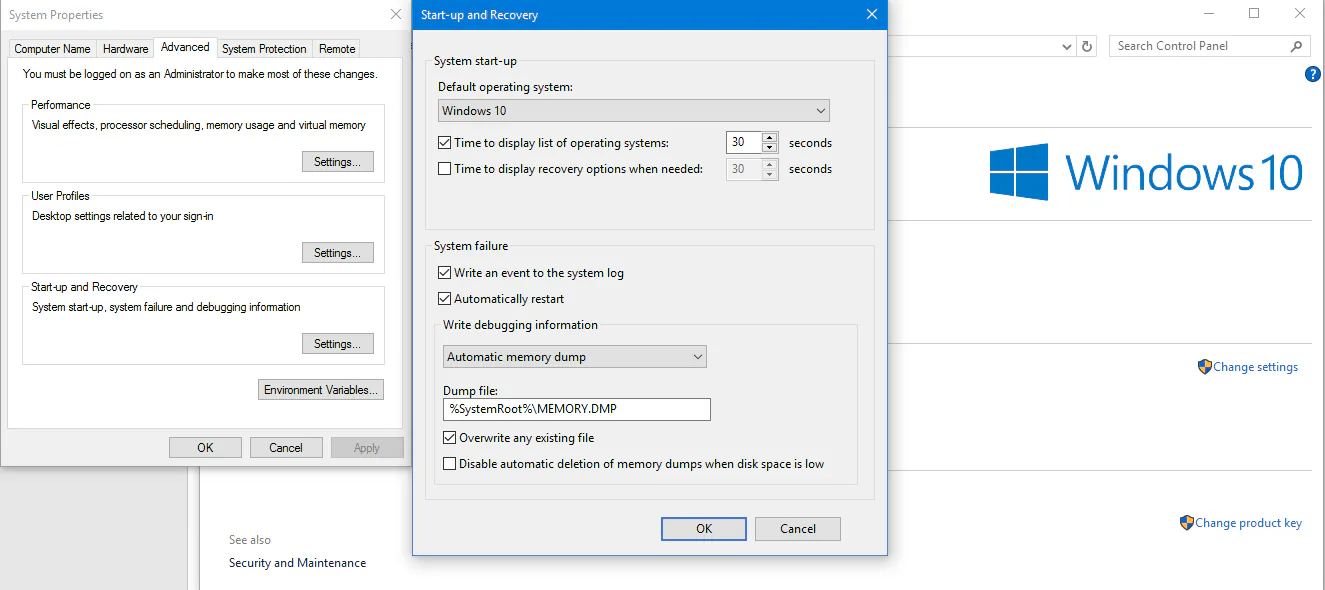Close the System Properties window
This screenshot has height=590, width=1325.
click(395, 15)
